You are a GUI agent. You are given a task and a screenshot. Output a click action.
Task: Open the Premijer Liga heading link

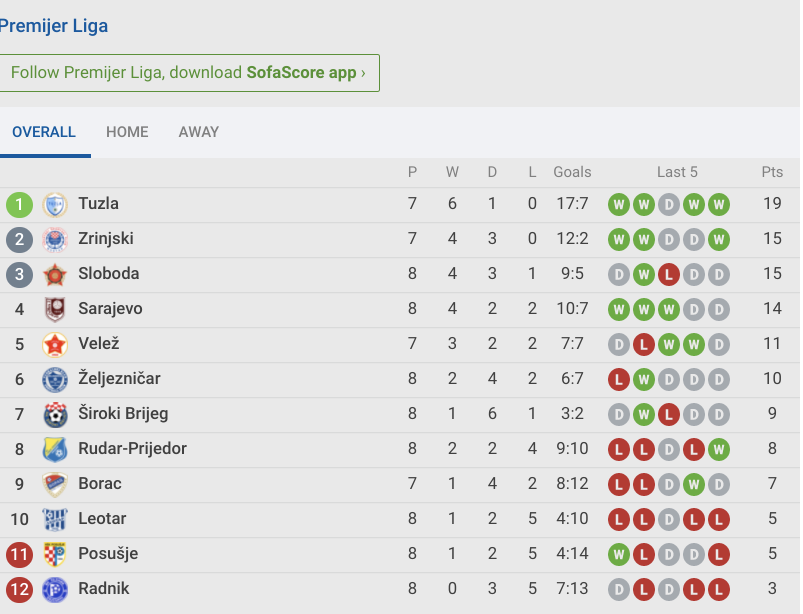coord(54,26)
